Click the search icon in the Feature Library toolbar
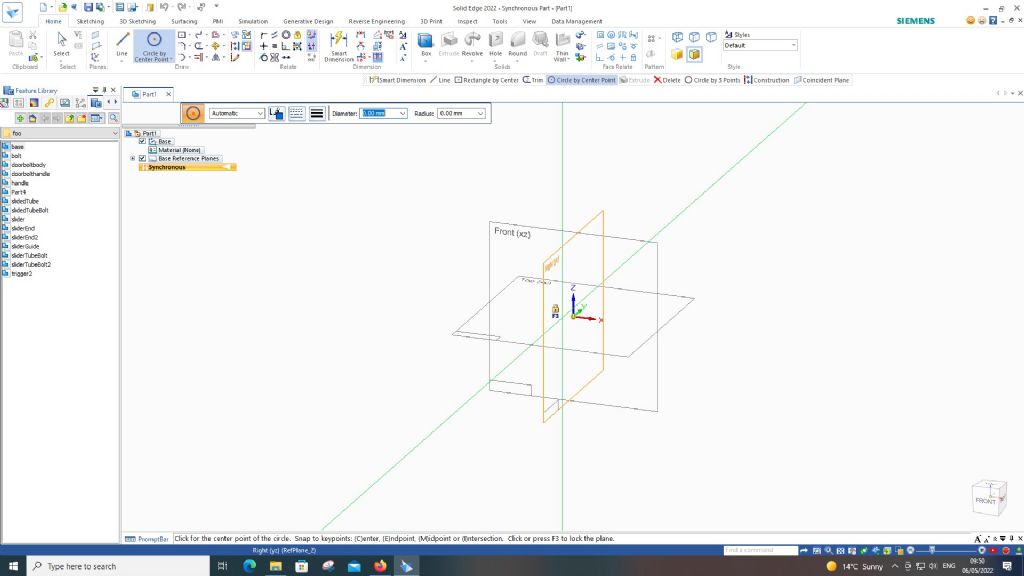This screenshot has width=1024, height=576. [x=114, y=118]
